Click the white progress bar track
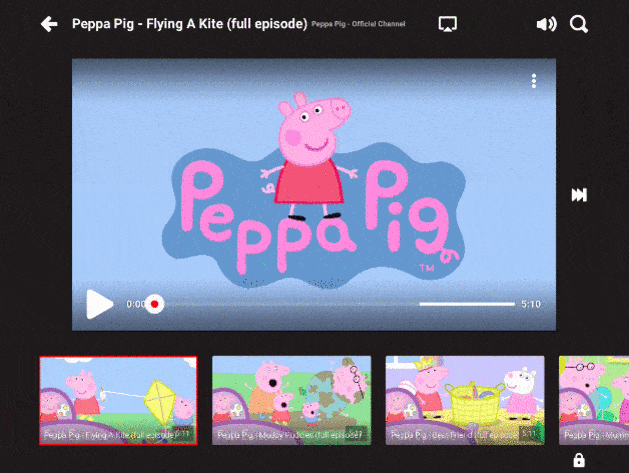Viewport: 629px width, 473px height. tap(466, 304)
